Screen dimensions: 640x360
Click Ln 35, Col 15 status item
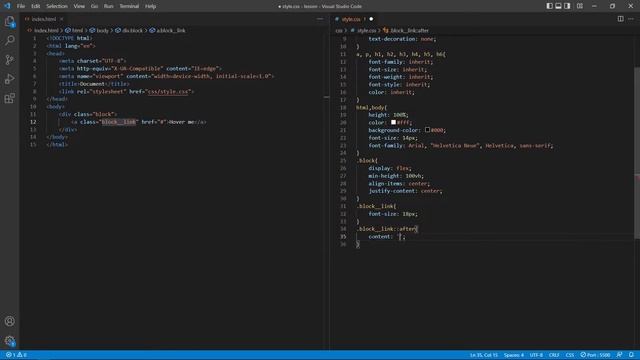pyautogui.click(x=484, y=355)
